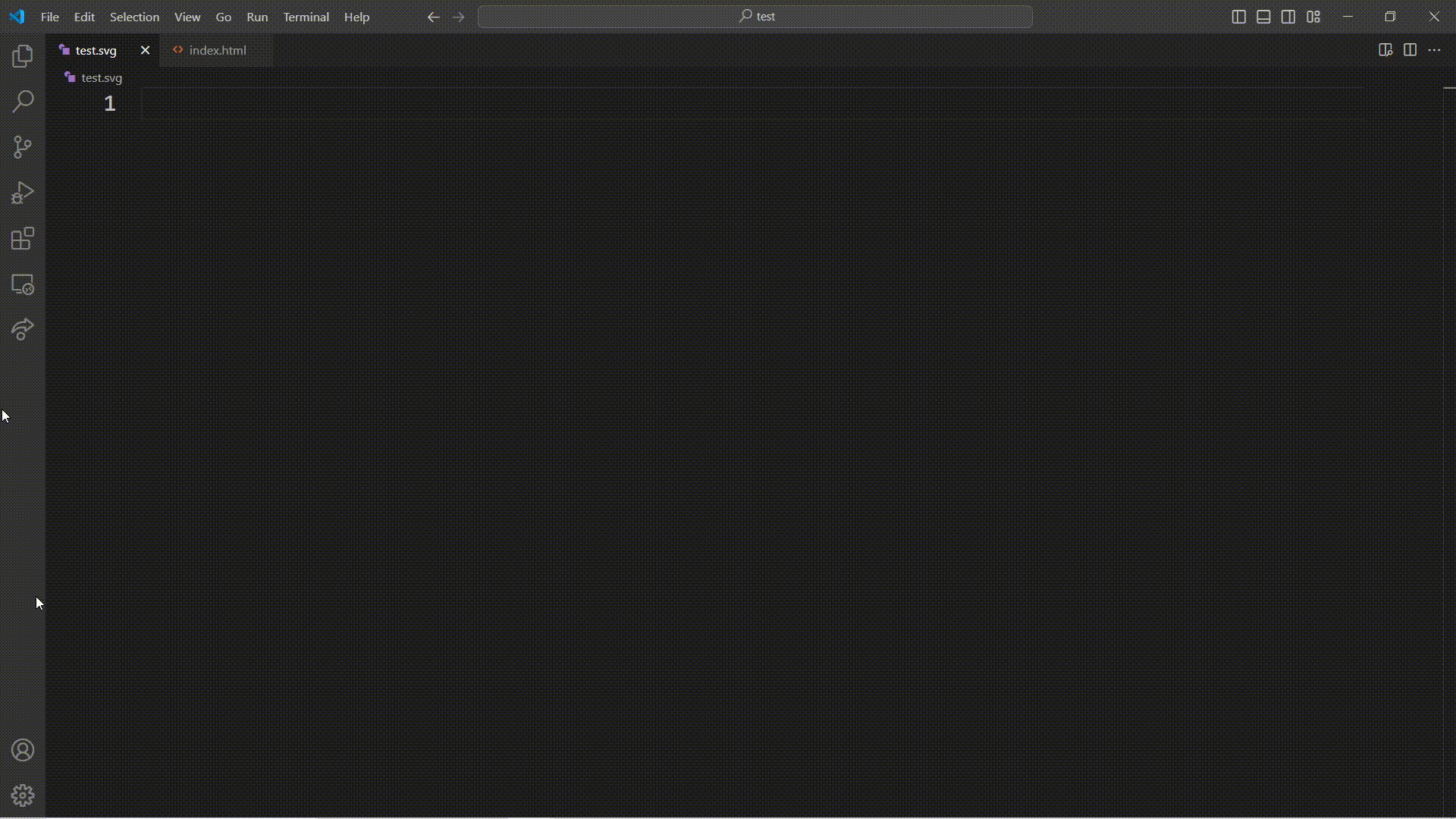Open Run and Debug view
This screenshot has height=819, width=1456.
coord(23,193)
